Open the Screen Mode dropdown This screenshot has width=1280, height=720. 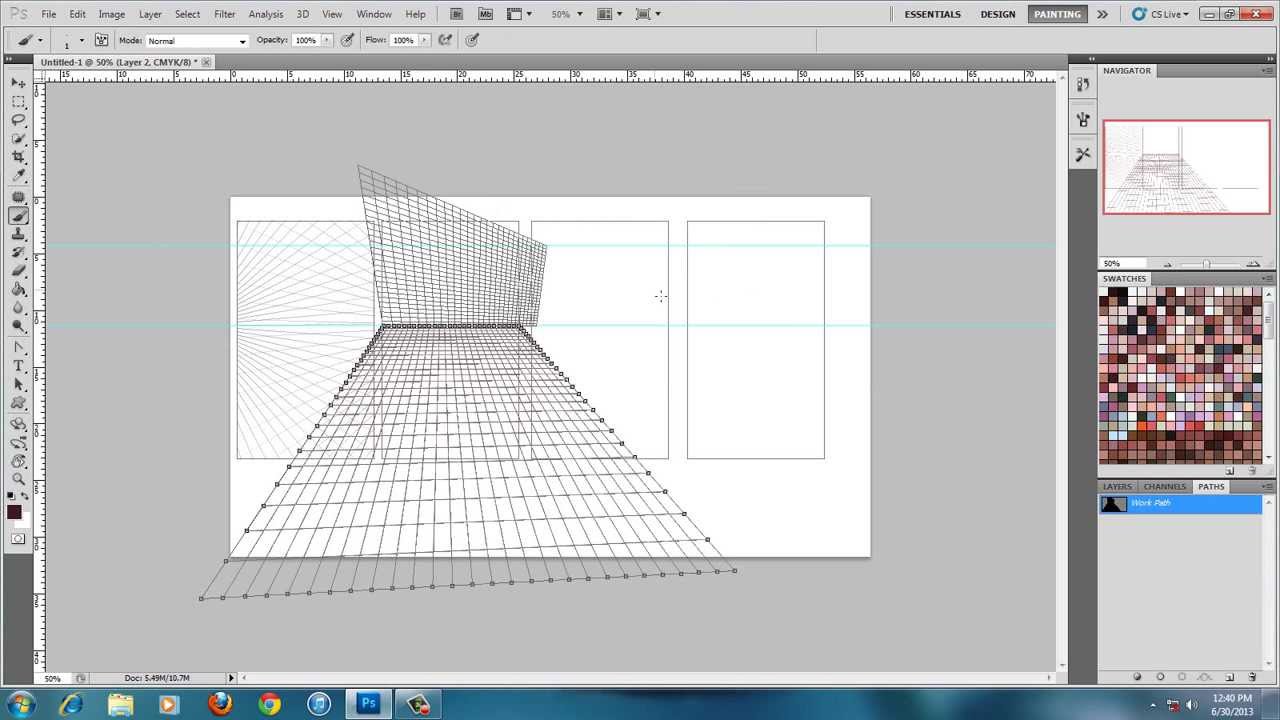[x=649, y=14]
